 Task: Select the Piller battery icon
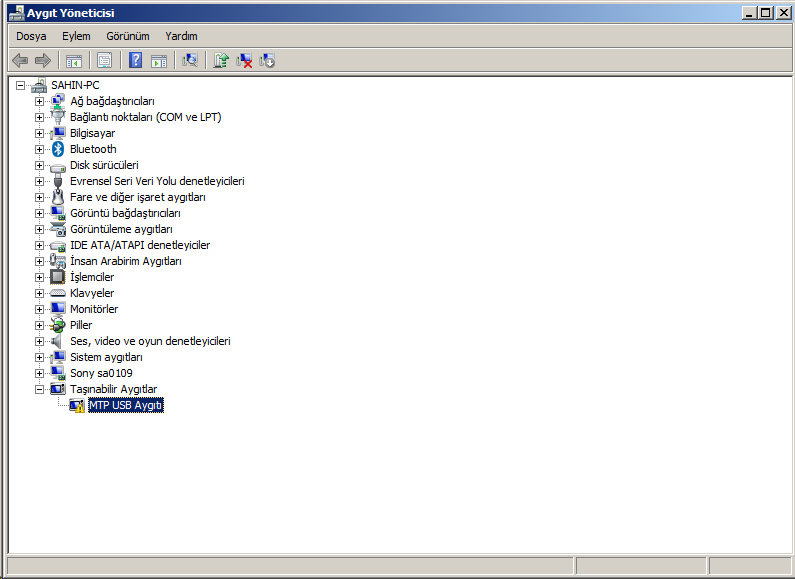point(58,325)
